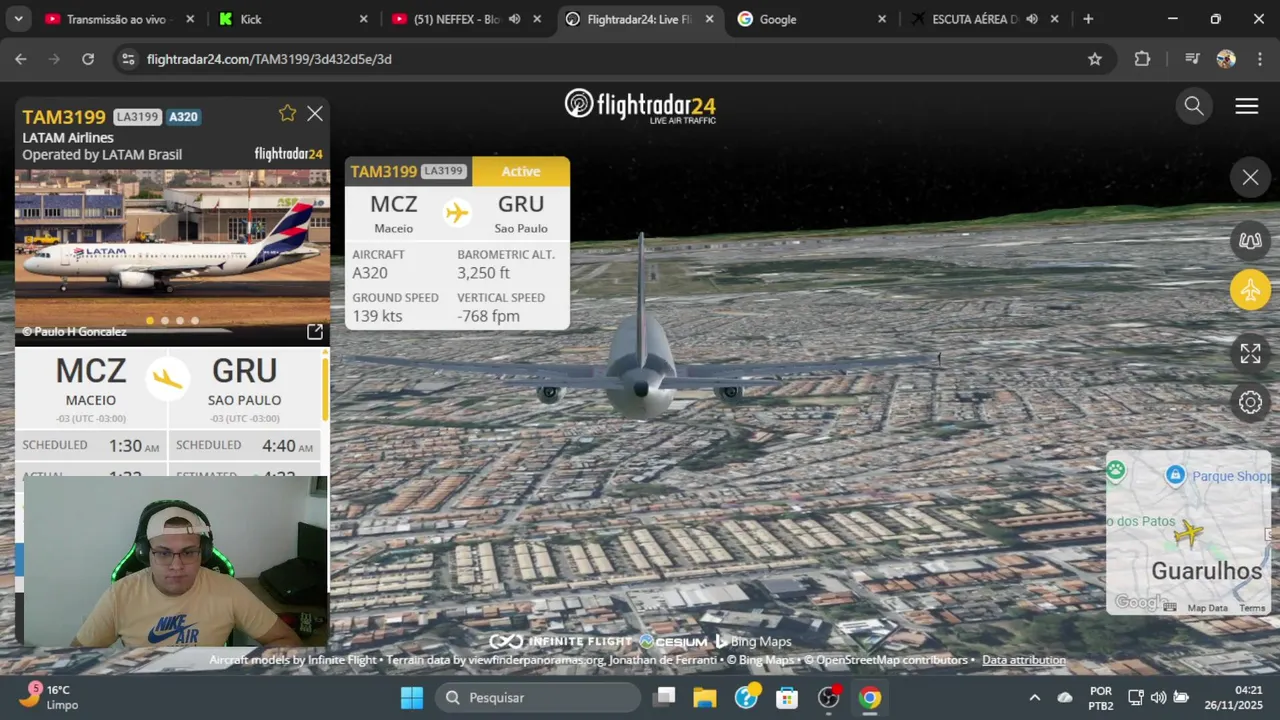The height and width of the screenshot is (720, 1280).
Task: Expand the tab search dropdown arrow
Action: point(18,19)
